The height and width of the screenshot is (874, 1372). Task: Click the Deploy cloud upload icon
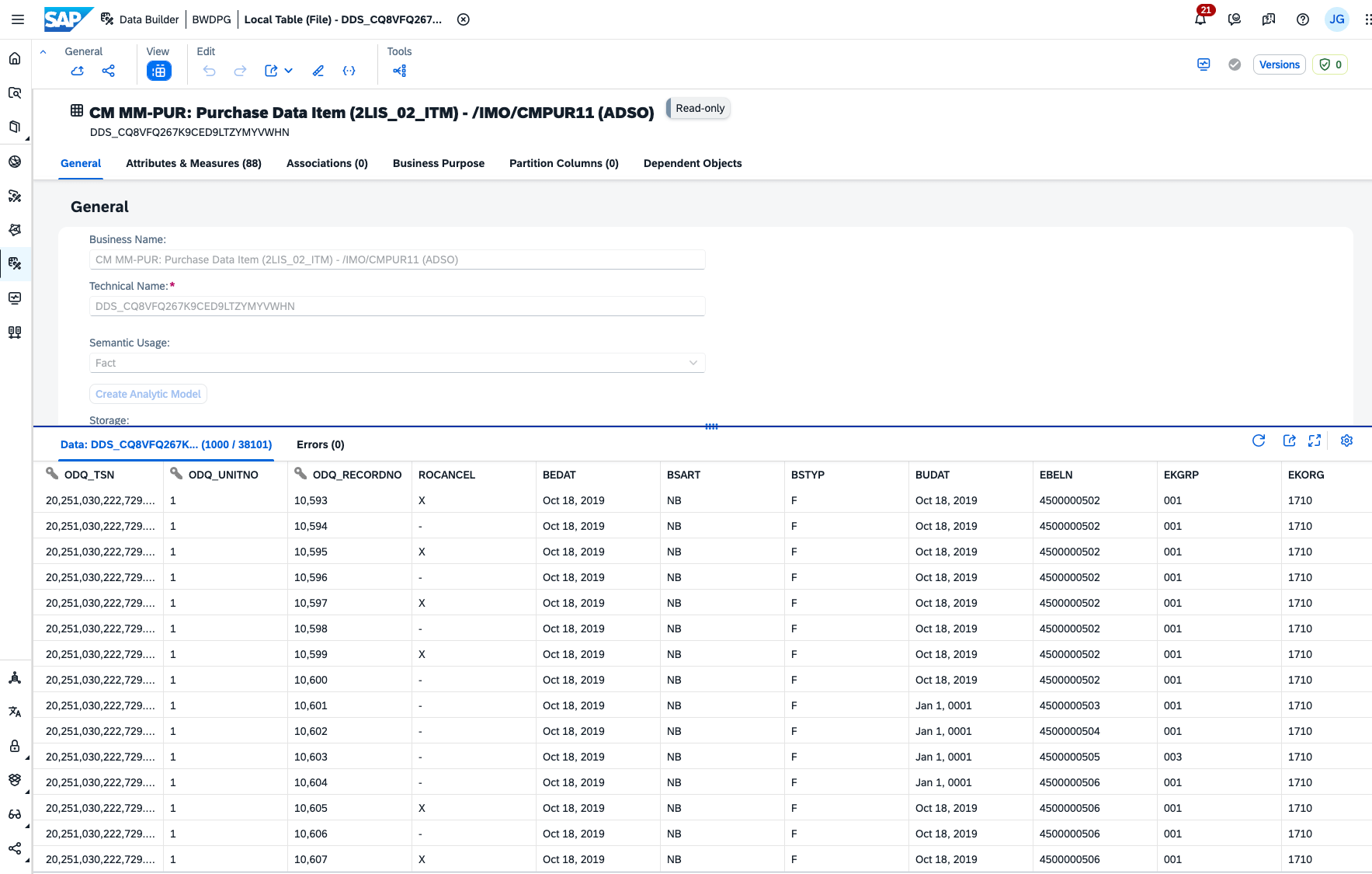coord(78,71)
